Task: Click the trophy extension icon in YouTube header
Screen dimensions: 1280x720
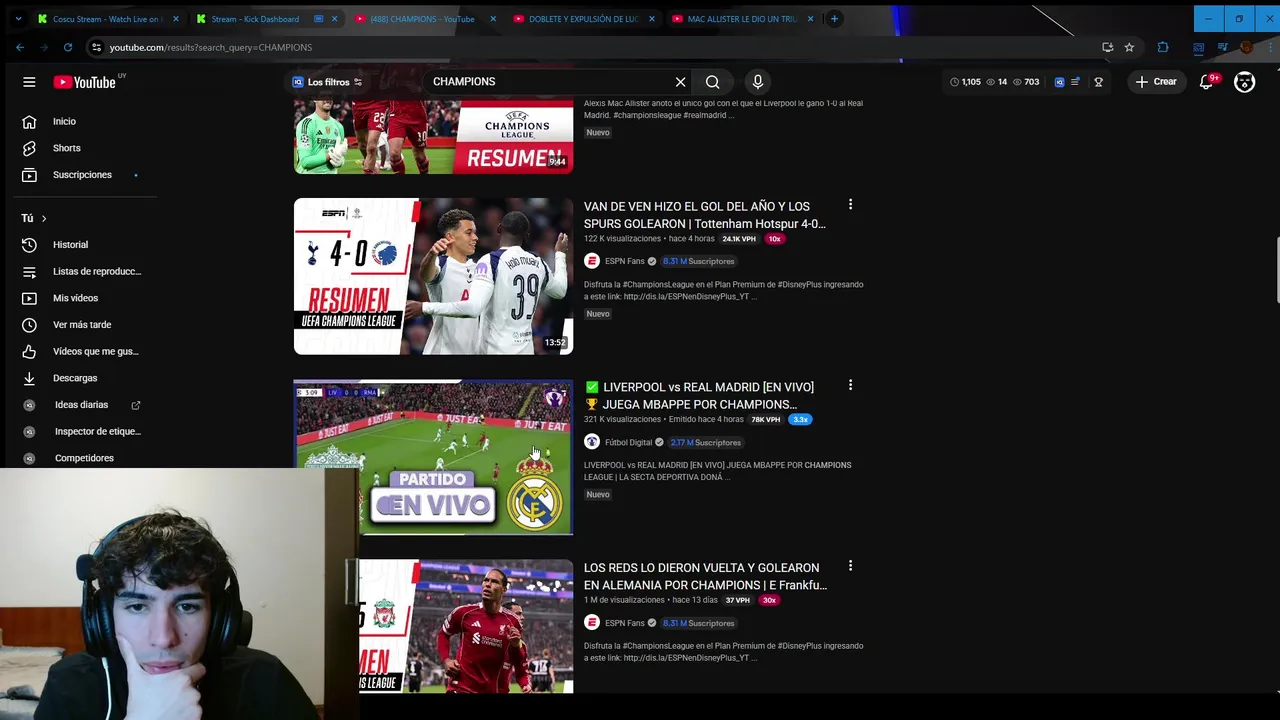Action: click(x=1098, y=82)
